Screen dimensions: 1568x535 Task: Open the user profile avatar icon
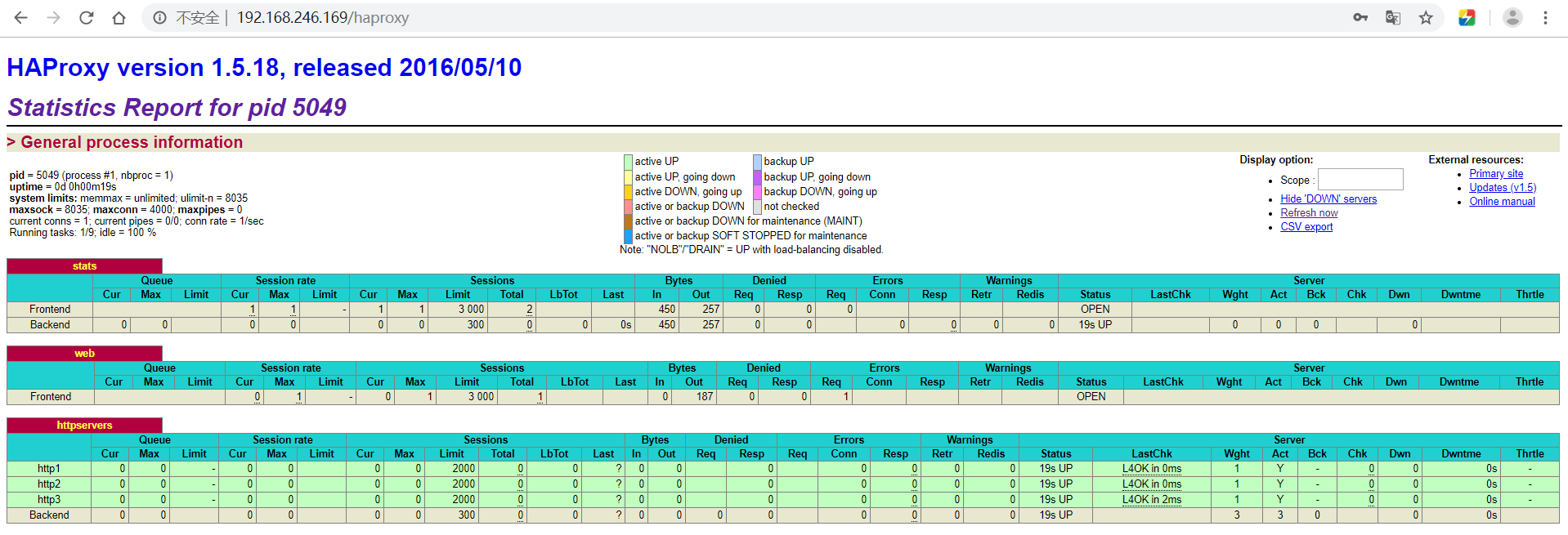tap(1512, 17)
